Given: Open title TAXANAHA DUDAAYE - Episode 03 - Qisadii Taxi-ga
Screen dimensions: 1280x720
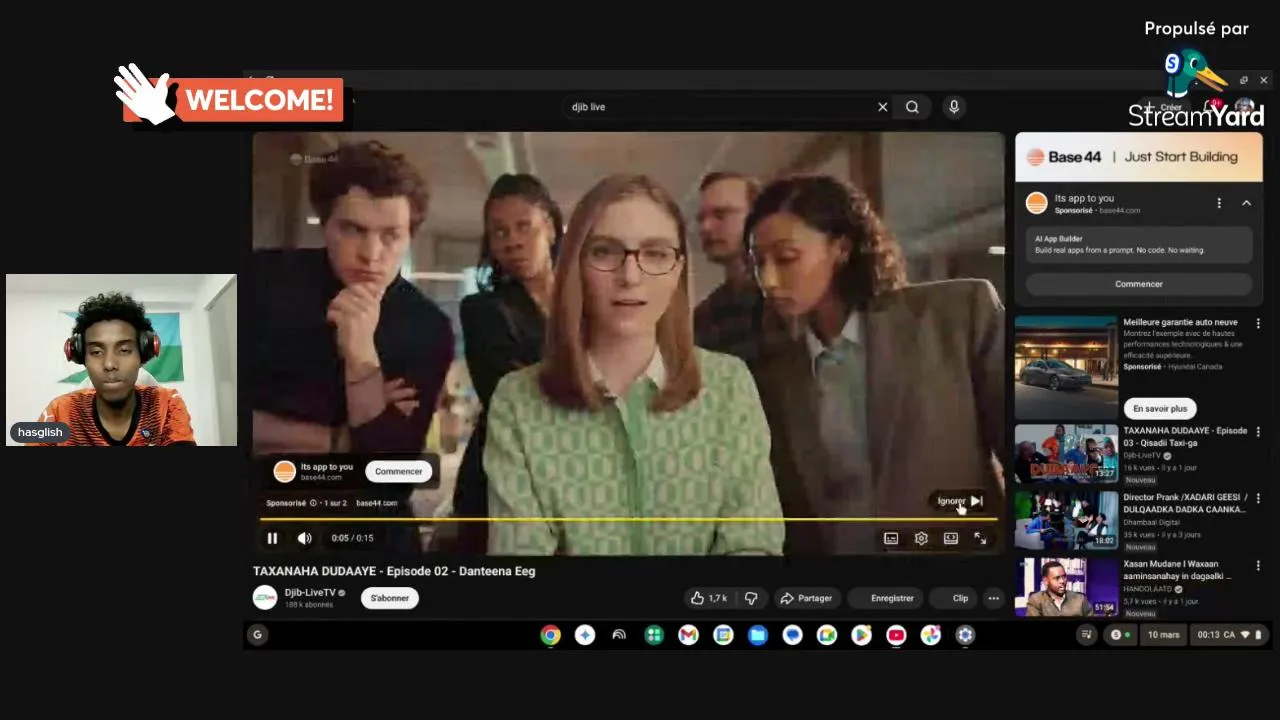Looking at the screenshot, I should 1185,436.
